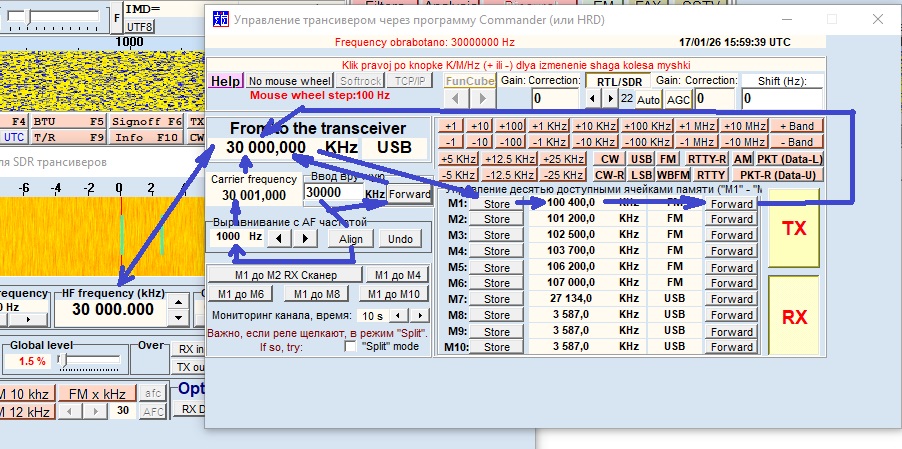Click the Undo button
Screen dimensions: 902x449
[x=400, y=239]
